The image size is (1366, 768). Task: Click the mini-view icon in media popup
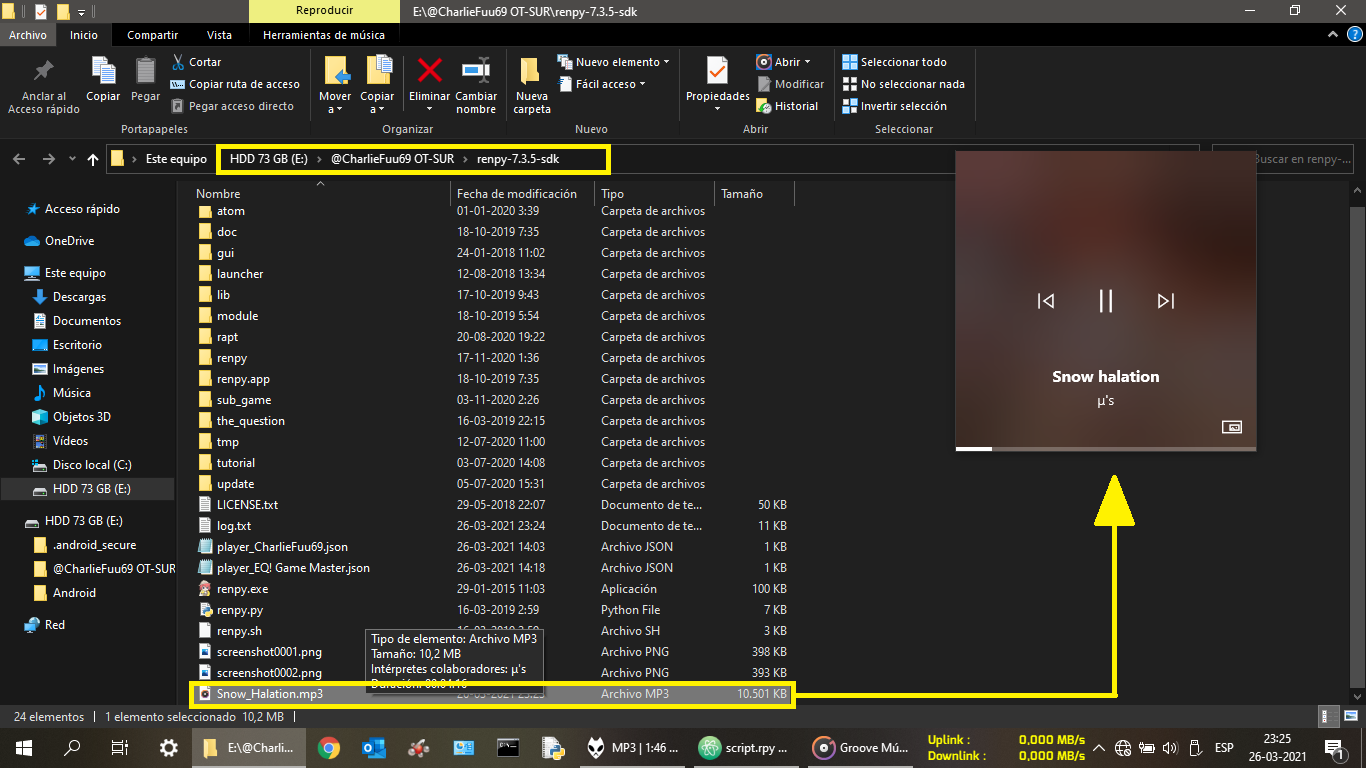pos(1232,427)
